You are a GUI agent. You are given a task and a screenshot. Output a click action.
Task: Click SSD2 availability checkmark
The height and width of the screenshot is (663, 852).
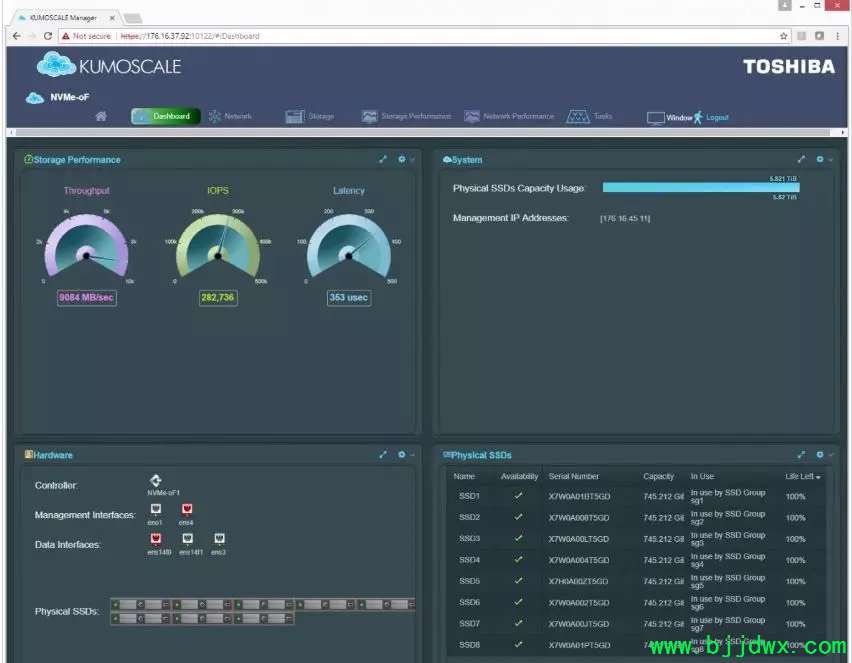(518, 517)
